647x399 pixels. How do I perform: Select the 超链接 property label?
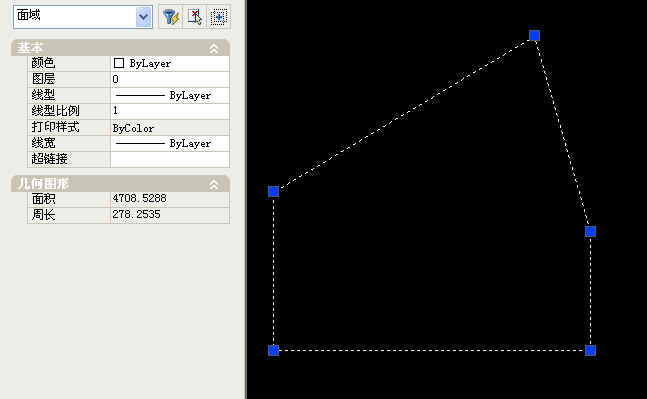[x=49, y=159]
